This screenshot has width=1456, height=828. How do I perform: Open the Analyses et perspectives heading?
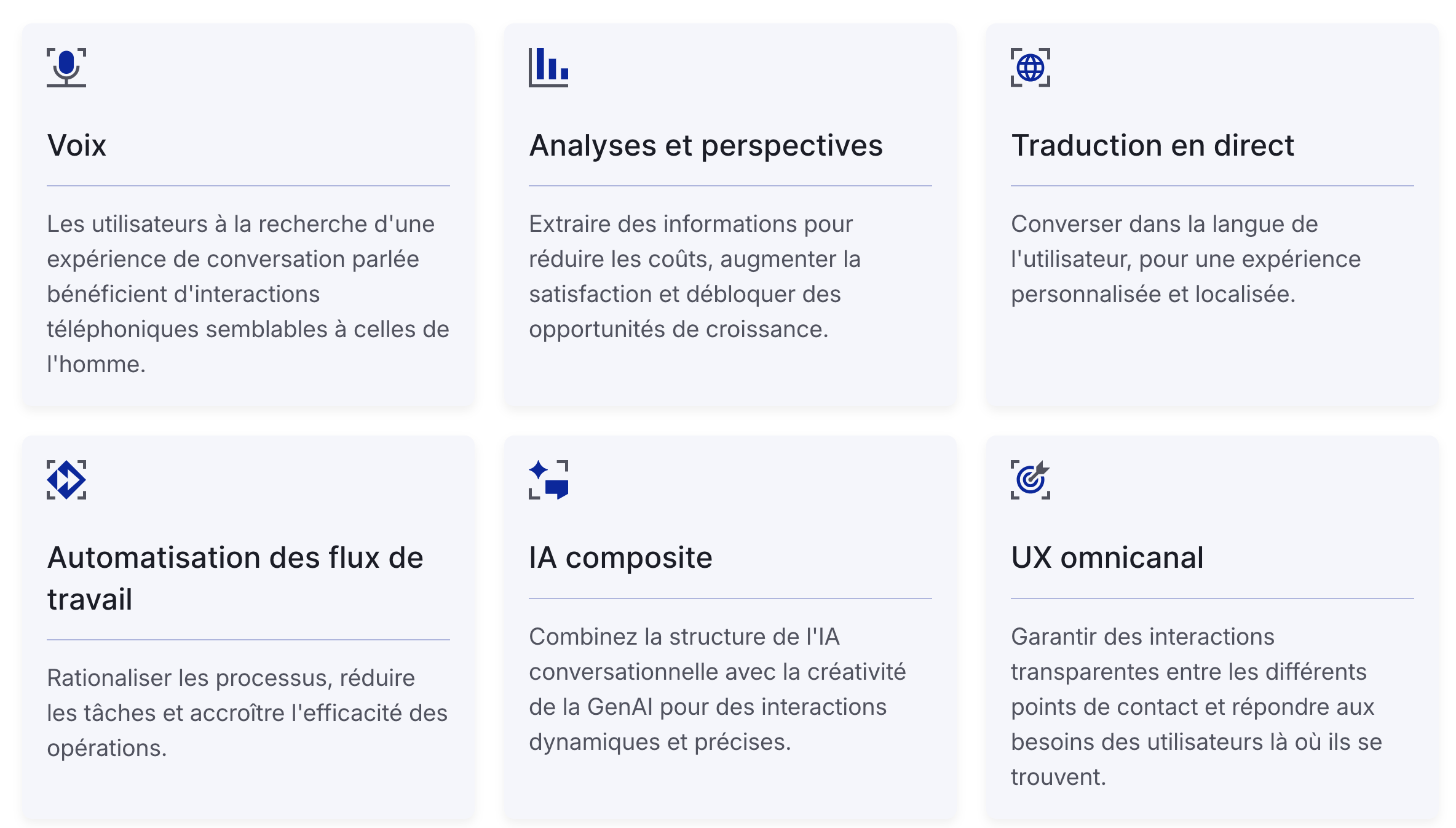pyautogui.click(x=706, y=146)
